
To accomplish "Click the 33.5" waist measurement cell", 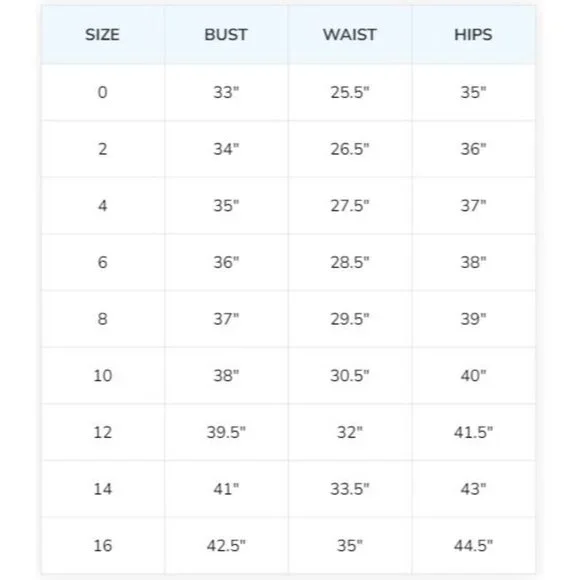I will click(350, 489).
